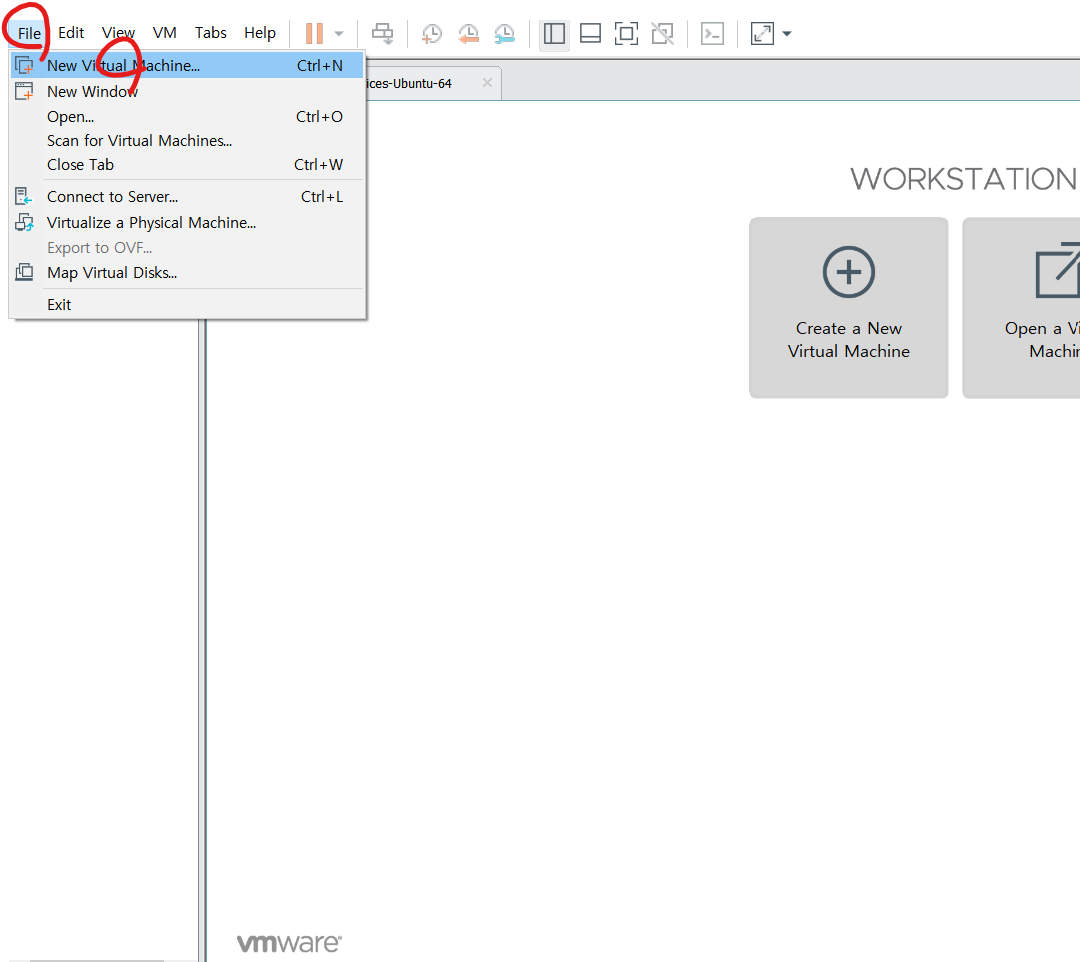The height and width of the screenshot is (962, 1080).
Task: Choose Connect to Server entry
Action: [x=187, y=197]
